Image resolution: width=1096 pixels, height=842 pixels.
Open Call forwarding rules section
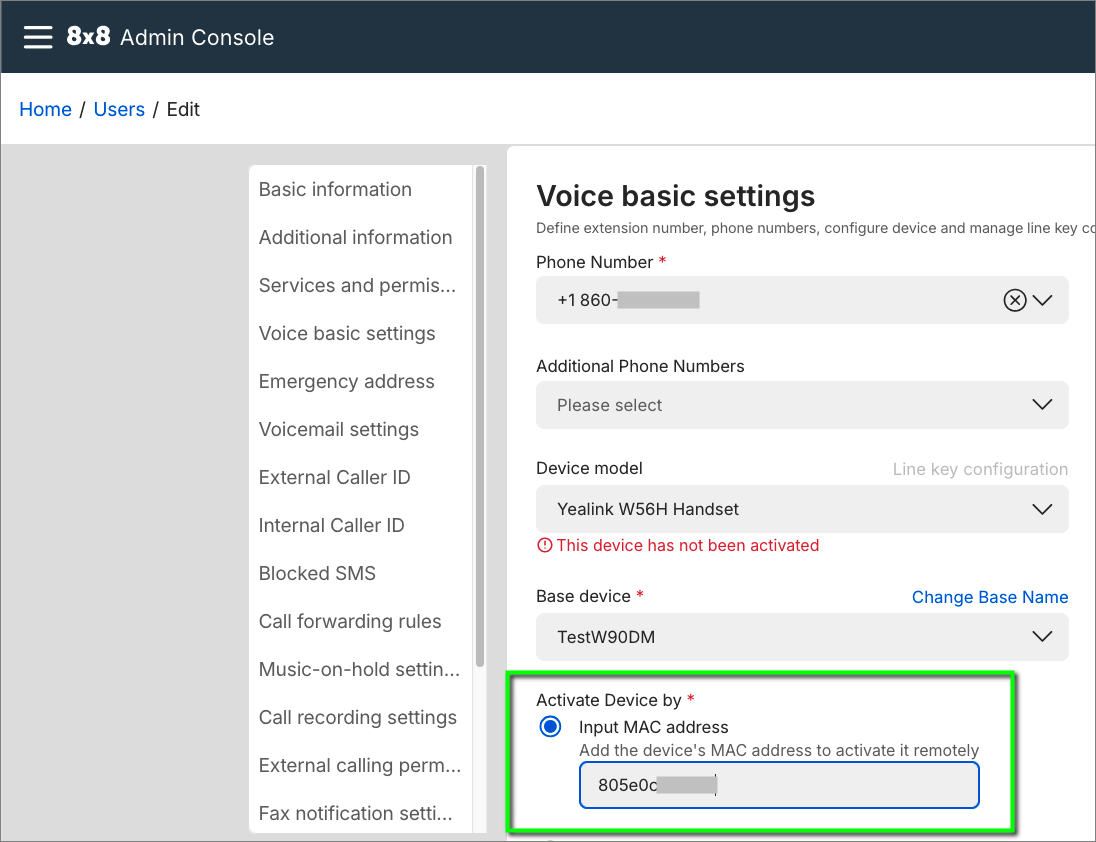[349, 621]
